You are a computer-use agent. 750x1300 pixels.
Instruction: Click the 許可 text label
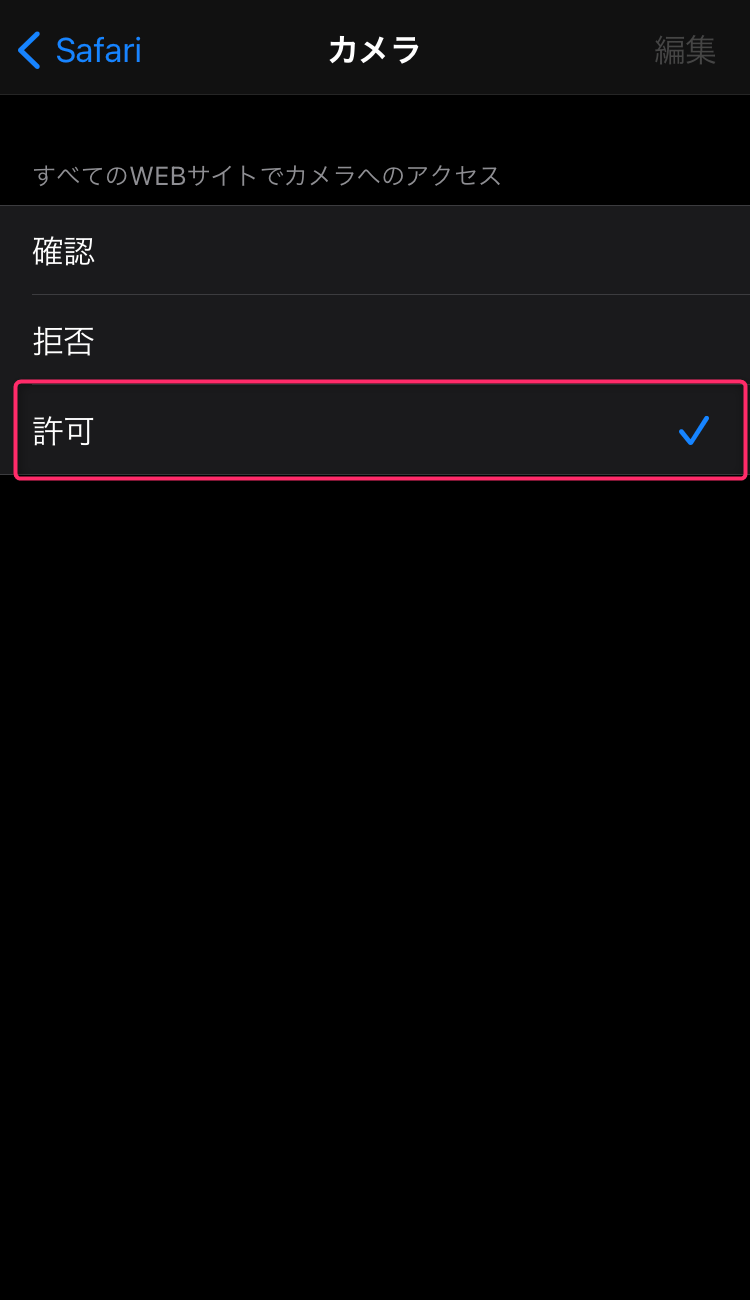click(64, 431)
